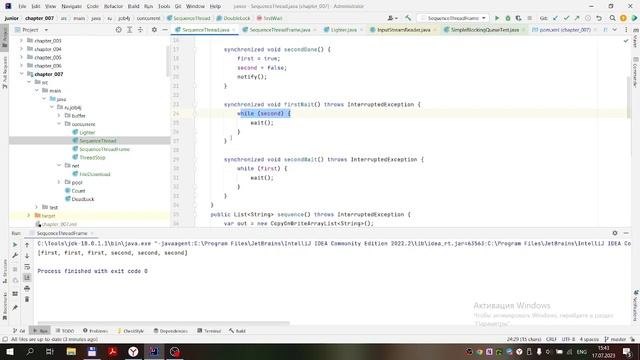Run with coverage from the main toolbar
Image resolution: width=640 pixels, height=360 pixels.
(x=518, y=18)
